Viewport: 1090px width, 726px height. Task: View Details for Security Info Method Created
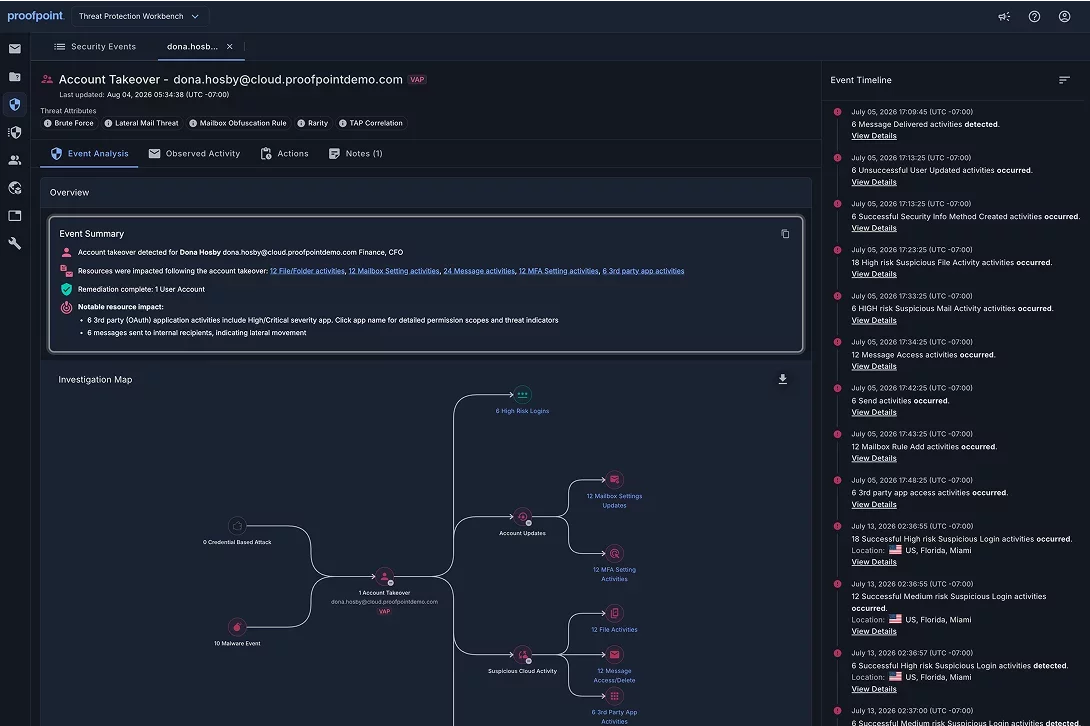coord(874,228)
